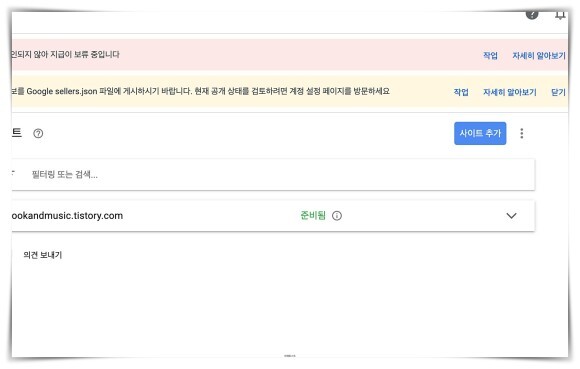
Task: Expand the tistory.com site row chevron
Action: [511, 216]
